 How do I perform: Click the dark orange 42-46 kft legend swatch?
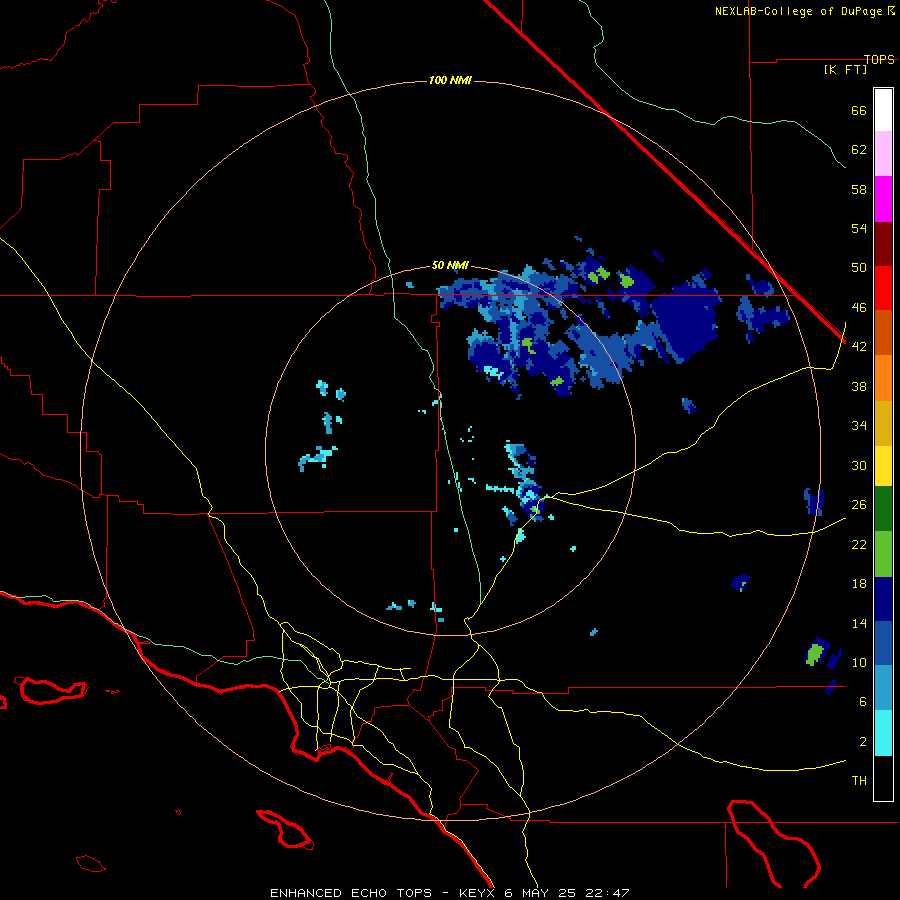(883, 333)
